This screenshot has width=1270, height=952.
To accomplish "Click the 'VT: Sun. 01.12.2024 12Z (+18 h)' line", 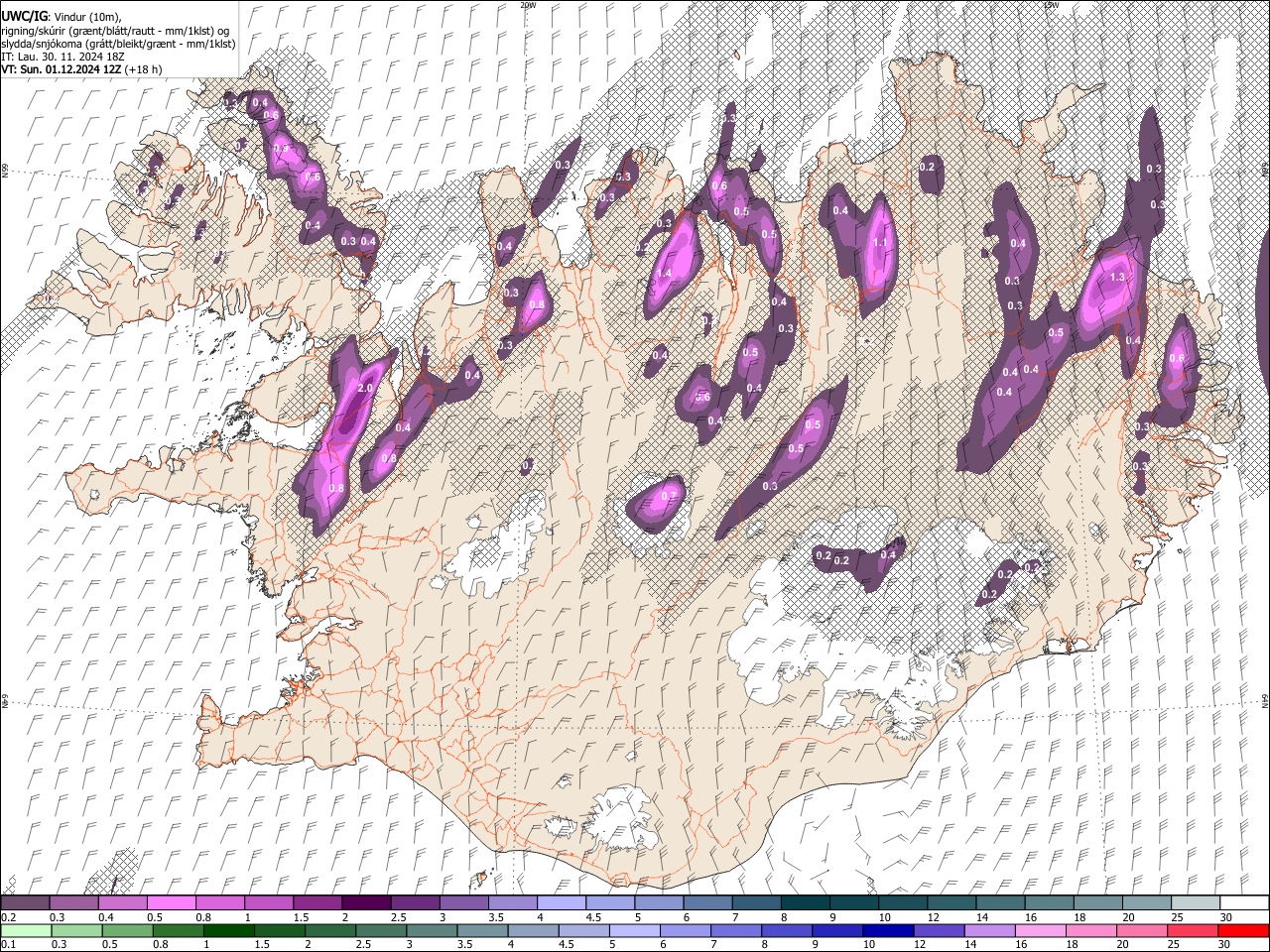I will 82,69.
